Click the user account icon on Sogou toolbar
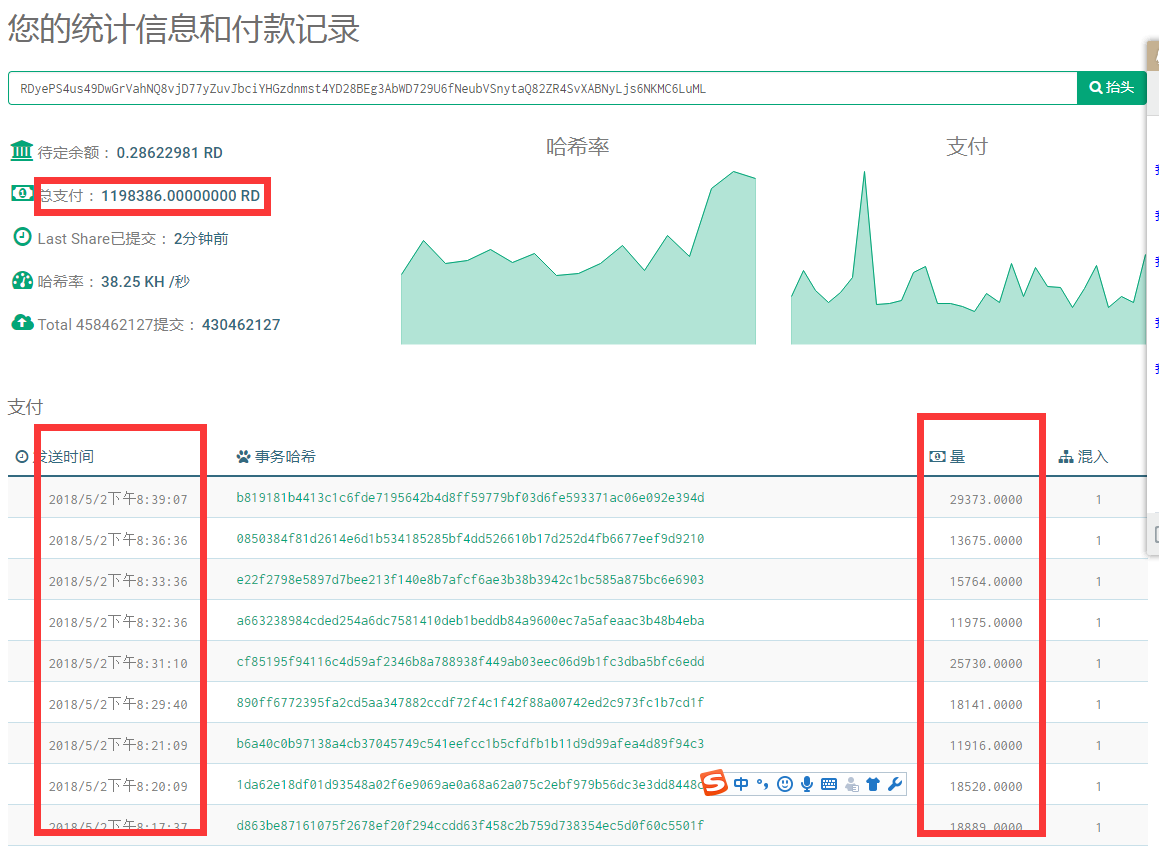Screen dimensions: 1159x850 click(852, 784)
